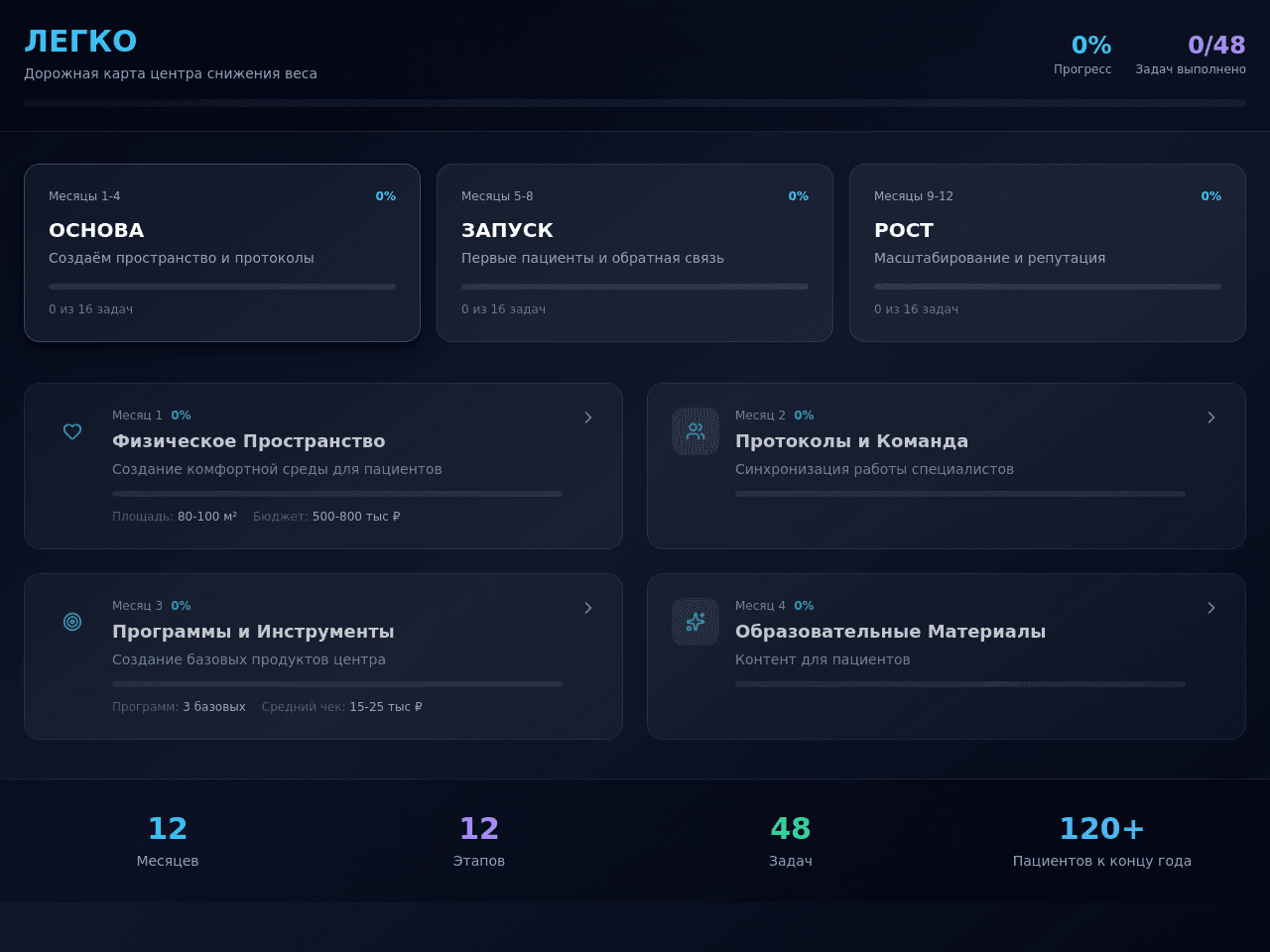Click the Месяц 3 progress bar
This screenshot has width=1270, height=952.
(337, 684)
